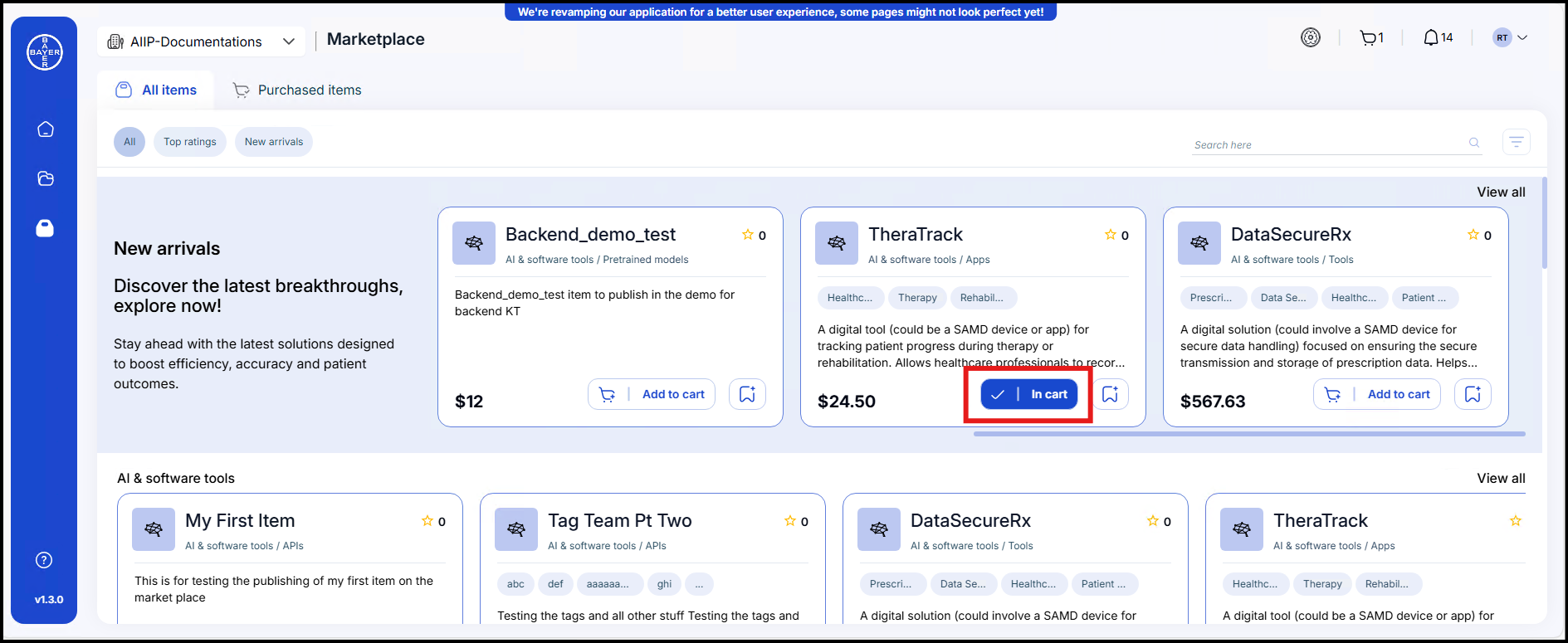Screen dimensions: 1568x643
Task: Bookmark TheraTrack in New arrivals
Action: coord(1110,394)
